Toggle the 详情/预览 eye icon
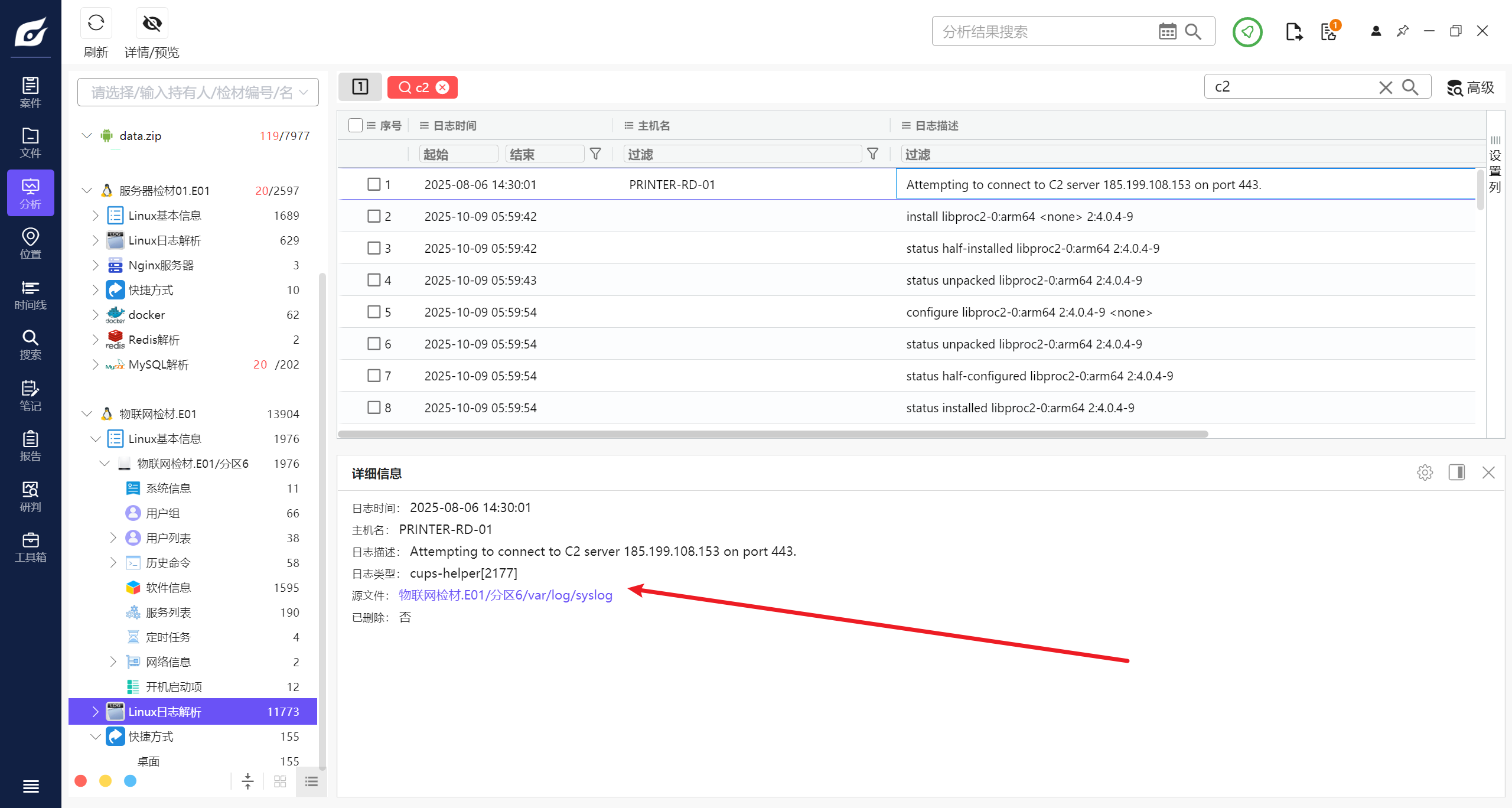The image size is (1512, 808). click(x=152, y=24)
